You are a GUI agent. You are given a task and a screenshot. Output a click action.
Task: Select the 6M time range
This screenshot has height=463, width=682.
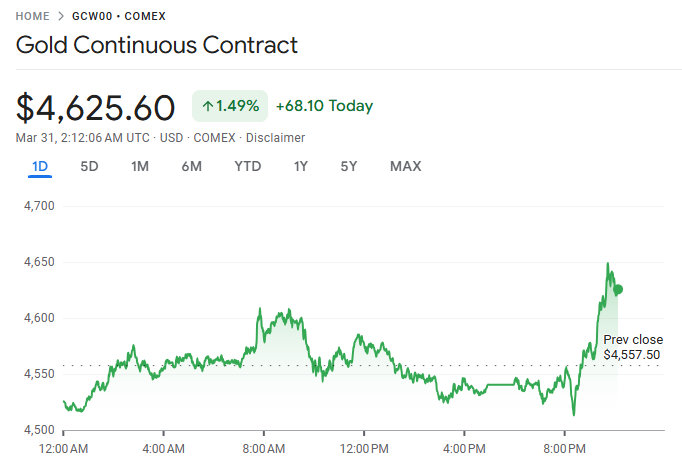click(192, 166)
